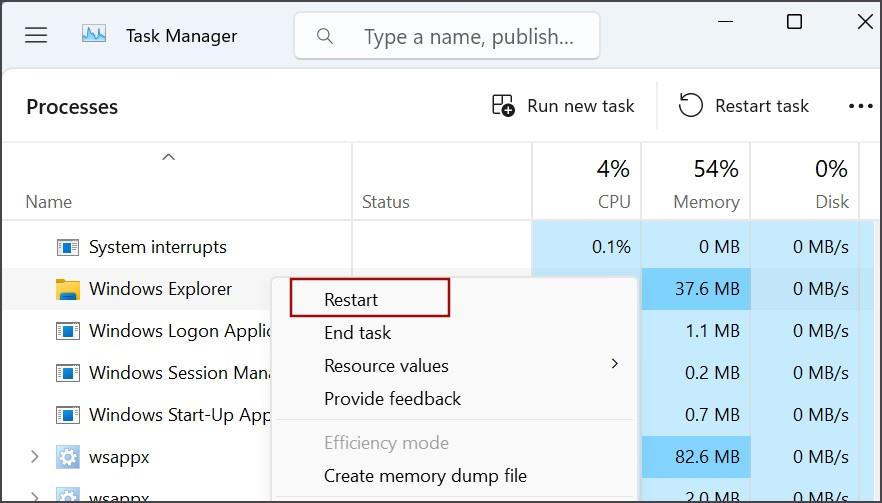
Task: Click the 0.2 MB memory value
Action: [x=712, y=373]
